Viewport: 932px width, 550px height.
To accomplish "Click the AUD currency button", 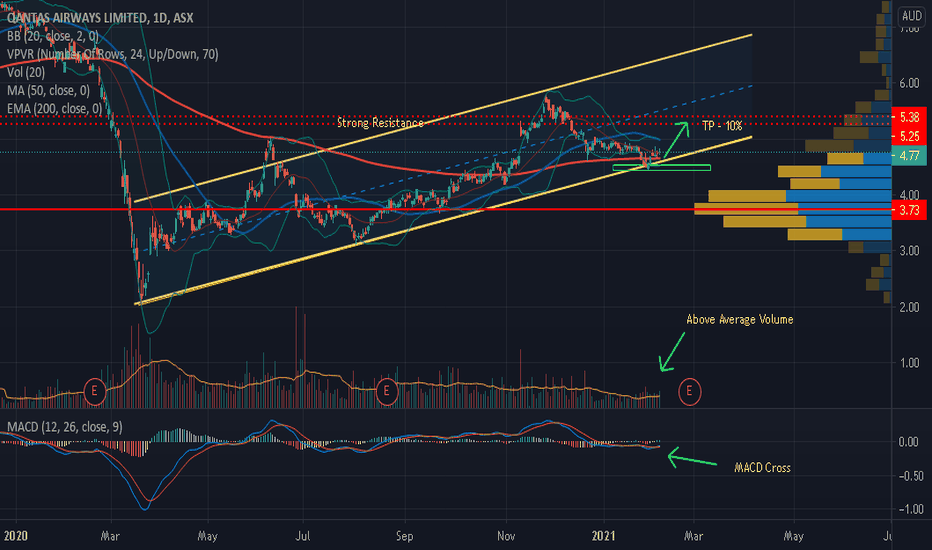I will (x=911, y=15).
